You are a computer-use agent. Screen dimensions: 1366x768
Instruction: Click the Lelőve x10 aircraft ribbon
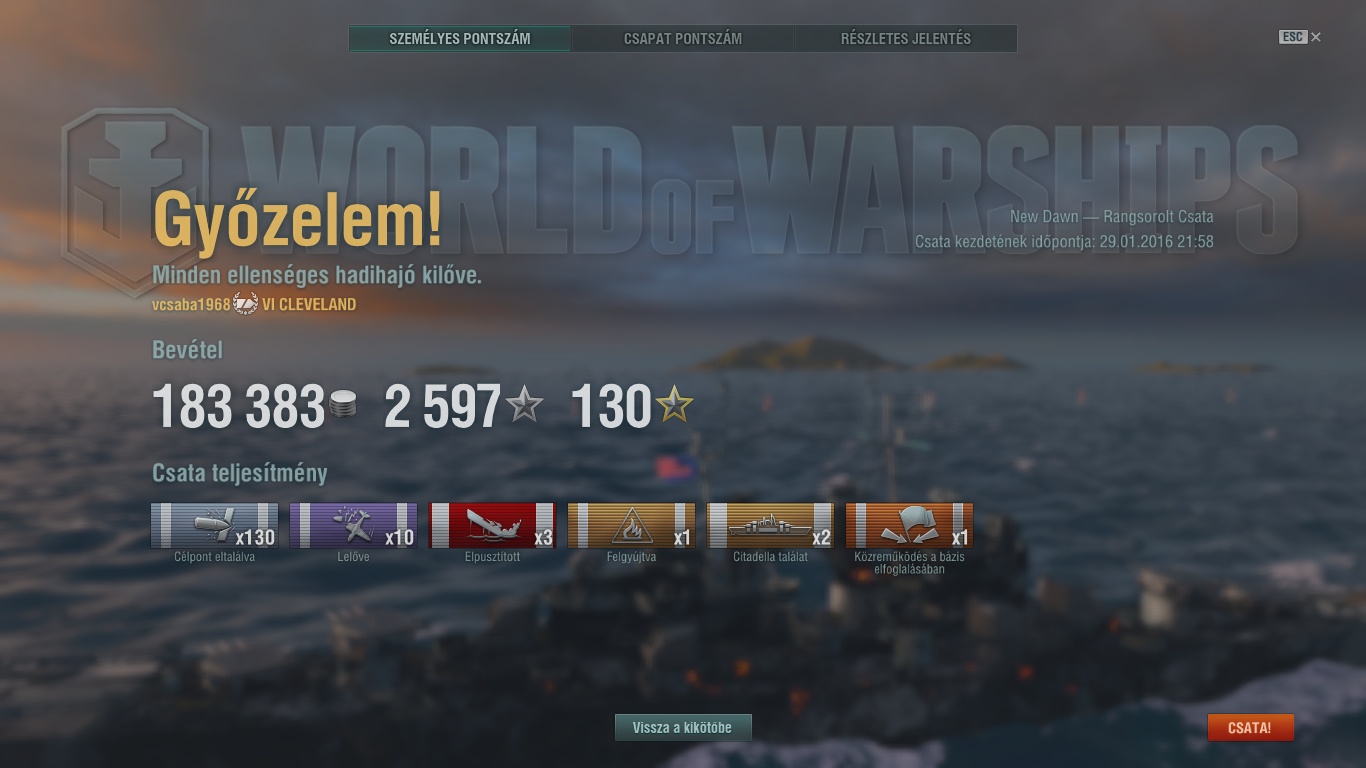(353, 526)
